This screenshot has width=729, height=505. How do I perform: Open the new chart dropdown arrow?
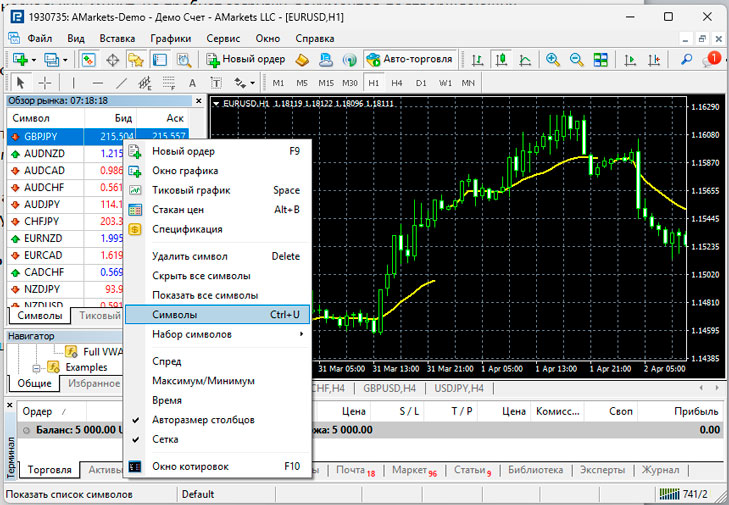[x=33, y=59]
